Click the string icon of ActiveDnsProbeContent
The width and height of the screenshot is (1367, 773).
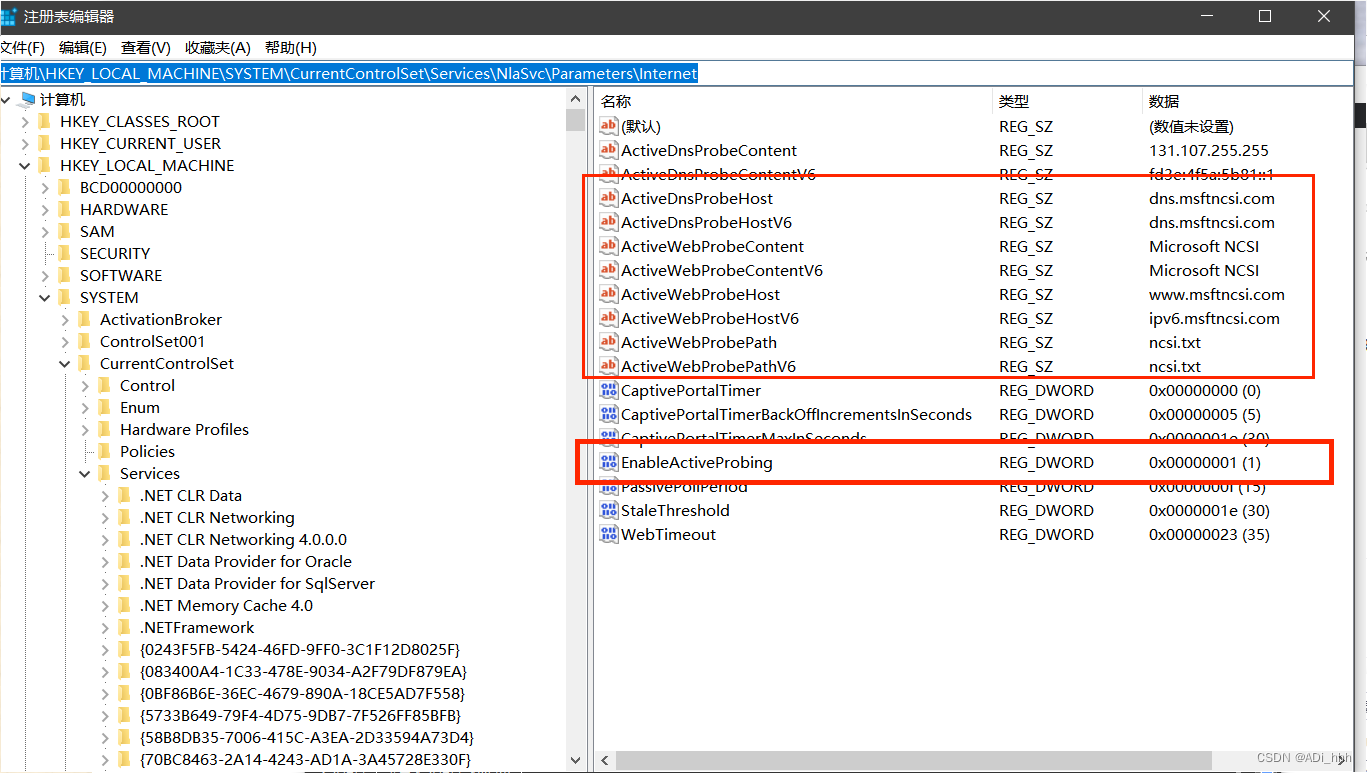click(609, 150)
